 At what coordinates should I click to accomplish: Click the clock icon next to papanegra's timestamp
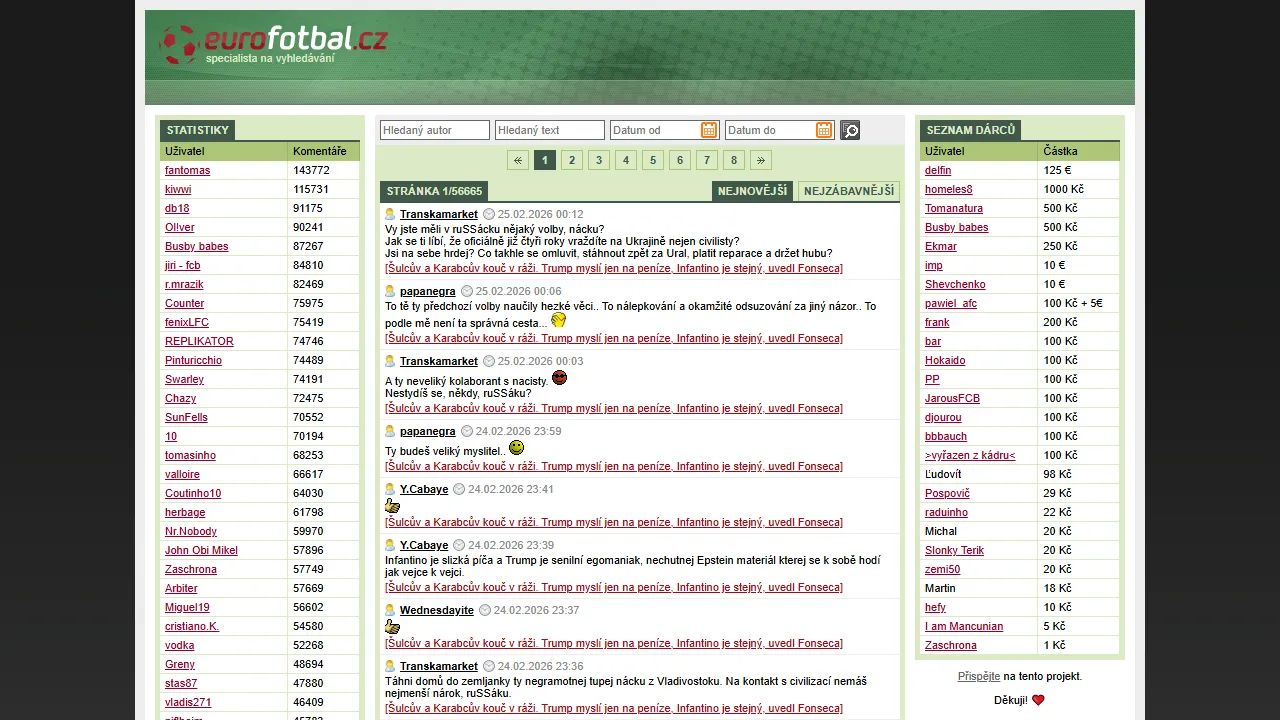tap(466, 291)
